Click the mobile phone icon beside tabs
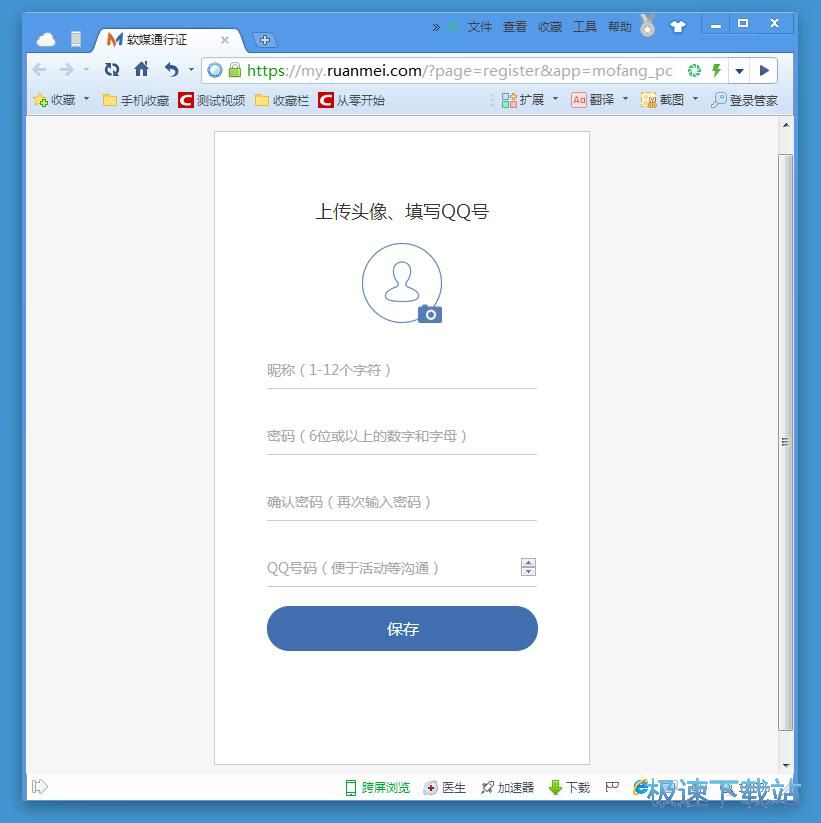Viewport: 821px width, 823px height. [76, 39]
